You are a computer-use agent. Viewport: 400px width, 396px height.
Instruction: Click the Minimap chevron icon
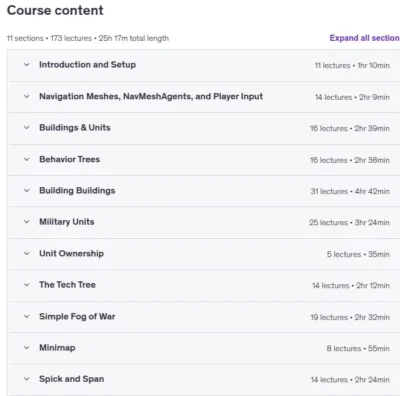[x=27, y=348]
